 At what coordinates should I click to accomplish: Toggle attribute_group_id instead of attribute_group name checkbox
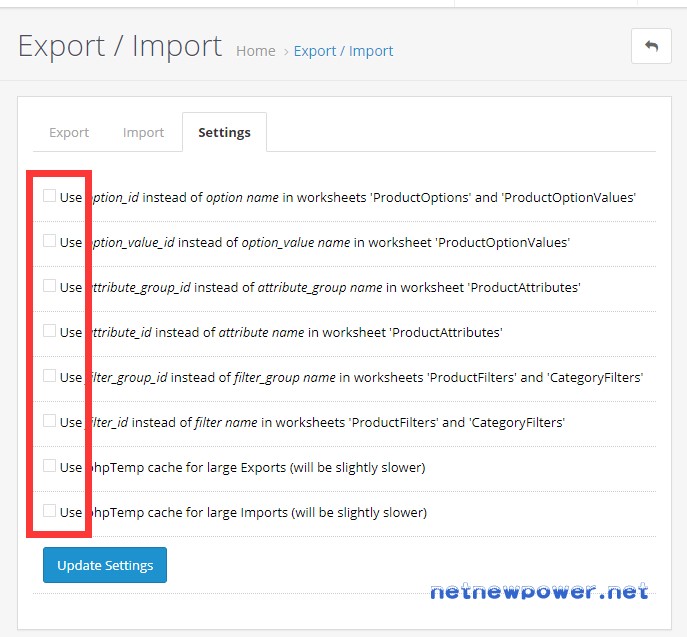pos(50,286)
